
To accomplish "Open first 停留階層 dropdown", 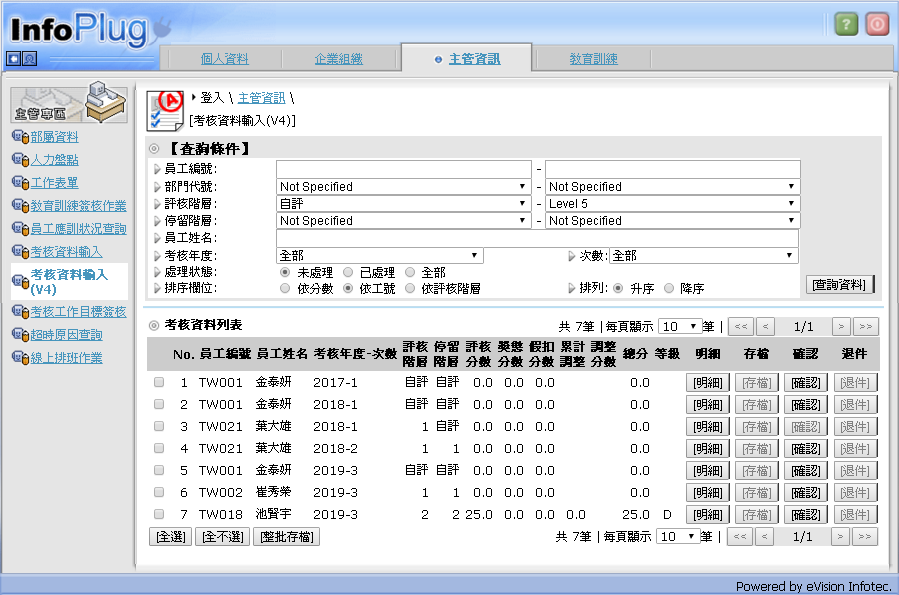I will (403, 221).
